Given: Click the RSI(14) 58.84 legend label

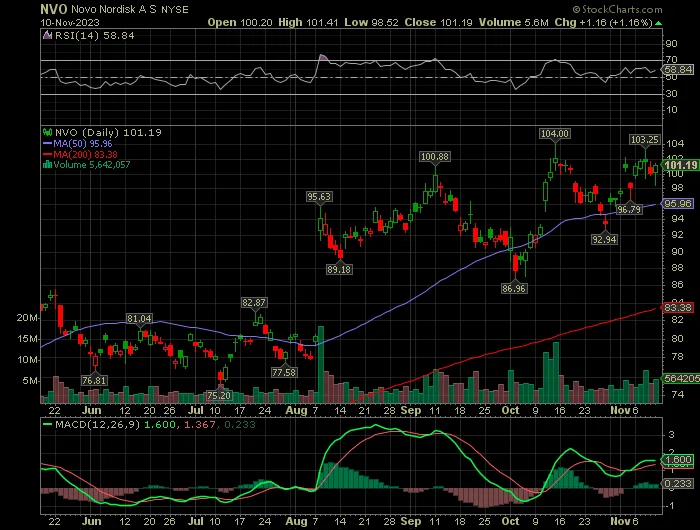Looking at the screenshot, I should (95, 35).
